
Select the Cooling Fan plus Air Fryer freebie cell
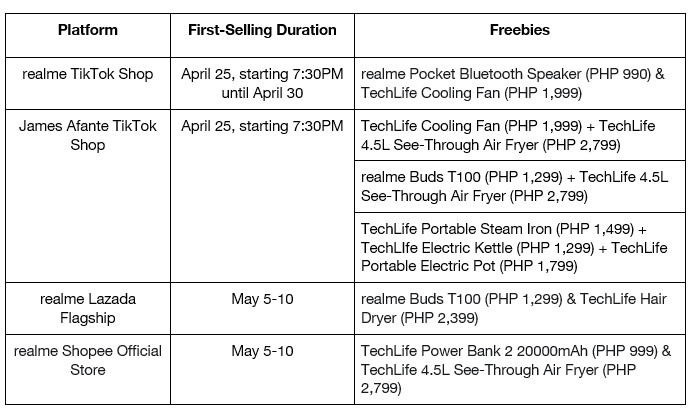coord(519,134)
